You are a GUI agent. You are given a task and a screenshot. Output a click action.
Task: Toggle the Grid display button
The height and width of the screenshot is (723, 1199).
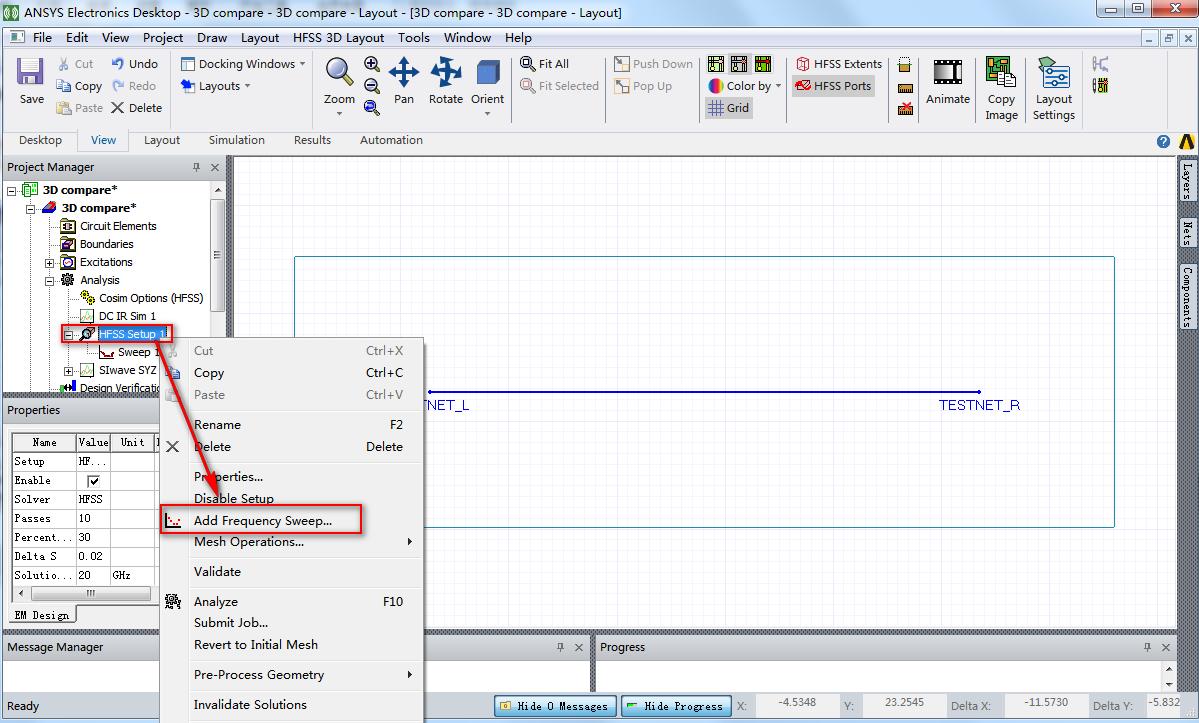coord(729,108)
